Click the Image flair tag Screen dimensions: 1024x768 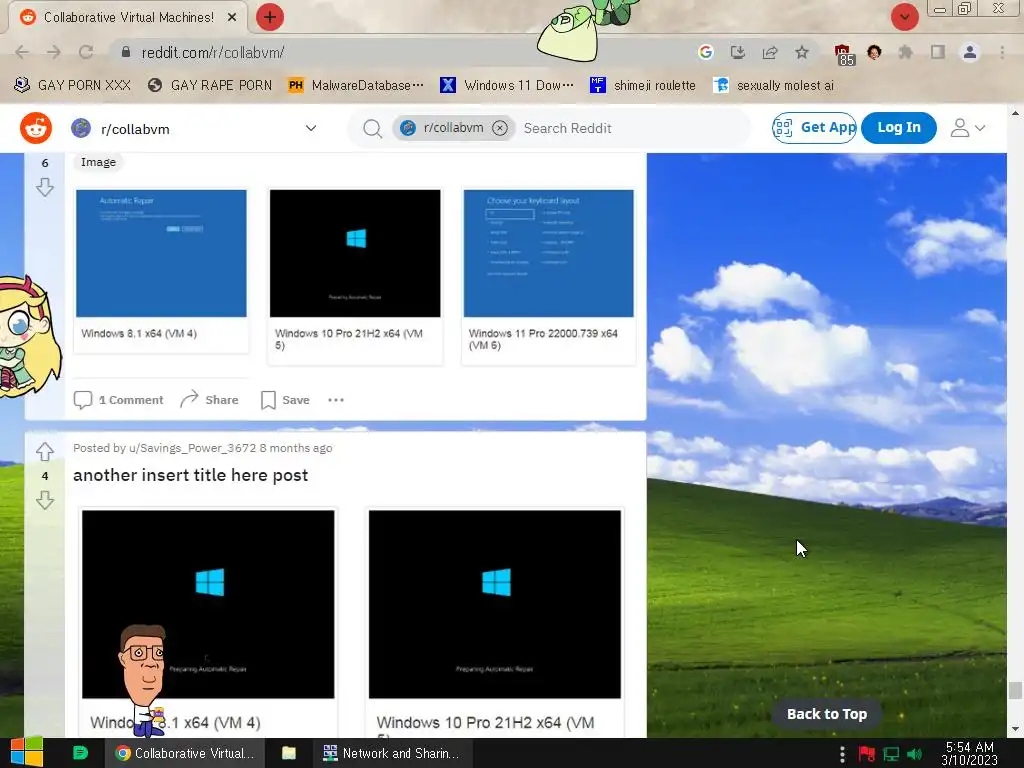[98, 162]
